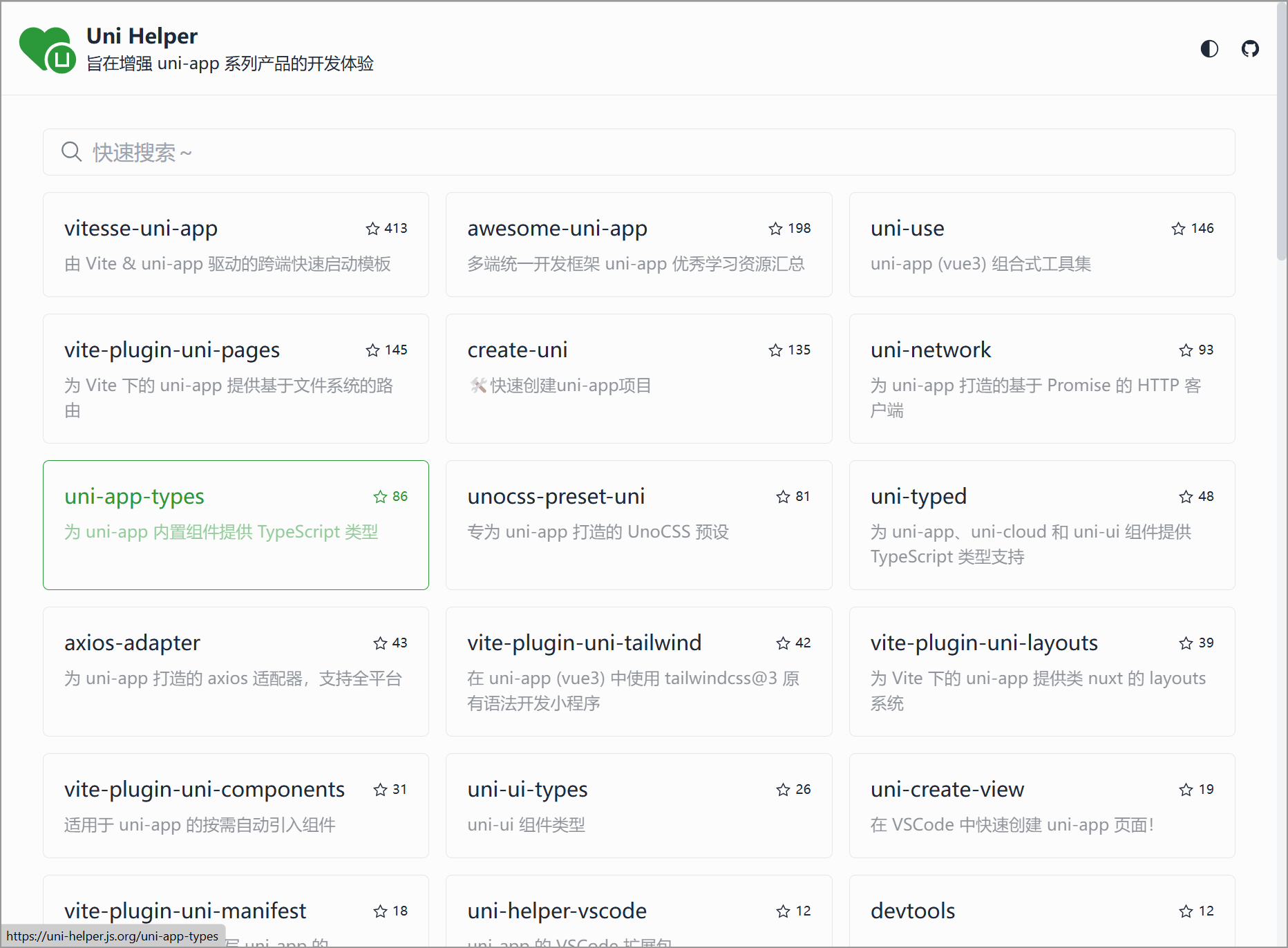Click the magnifier search icon
Viewport: 1288px width, 948px height.
71,152
